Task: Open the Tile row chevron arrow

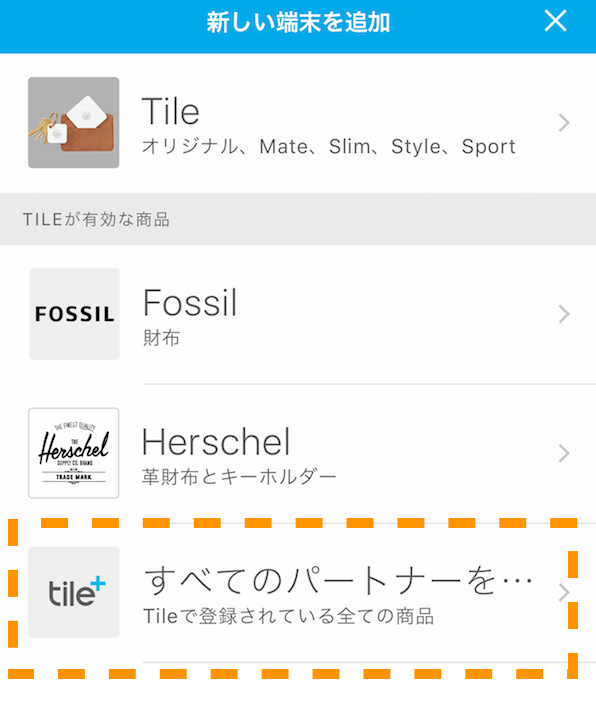Action: coord(564,123)
